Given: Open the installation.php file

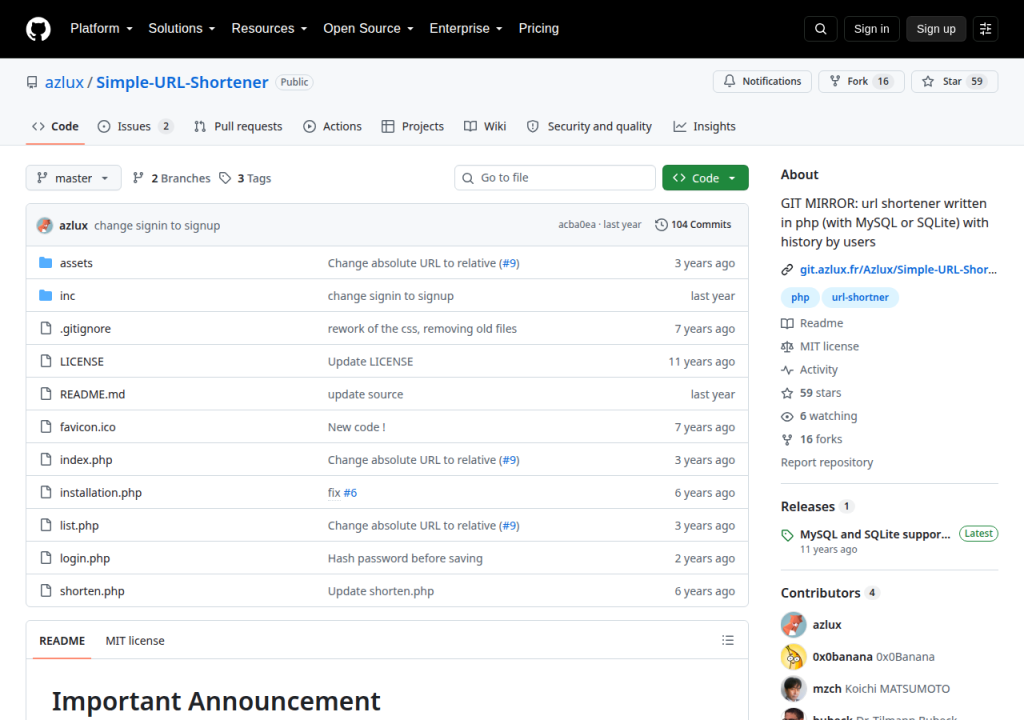Looking at the screenshot, I should click(101, 493).
